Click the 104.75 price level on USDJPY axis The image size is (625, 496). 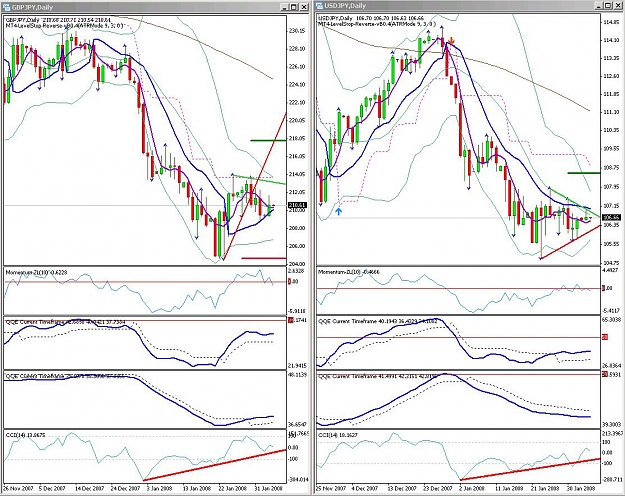[611, 263]
